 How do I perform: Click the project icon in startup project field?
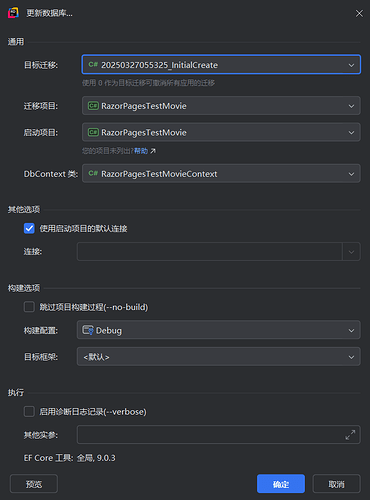click(x=93, y=132)
